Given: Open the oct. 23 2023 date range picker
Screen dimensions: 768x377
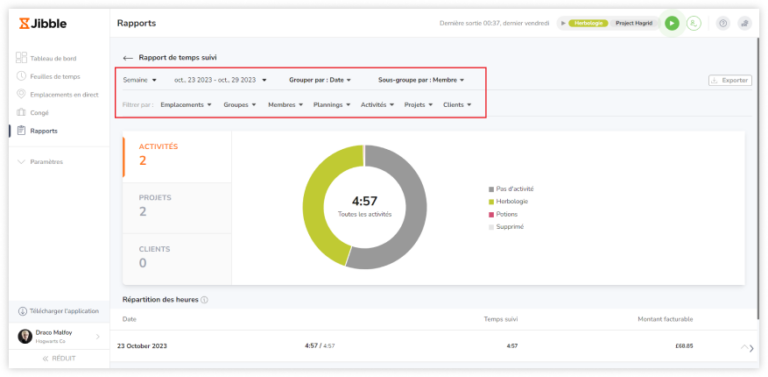Looking at the screenshot, I should click(220, 80).
